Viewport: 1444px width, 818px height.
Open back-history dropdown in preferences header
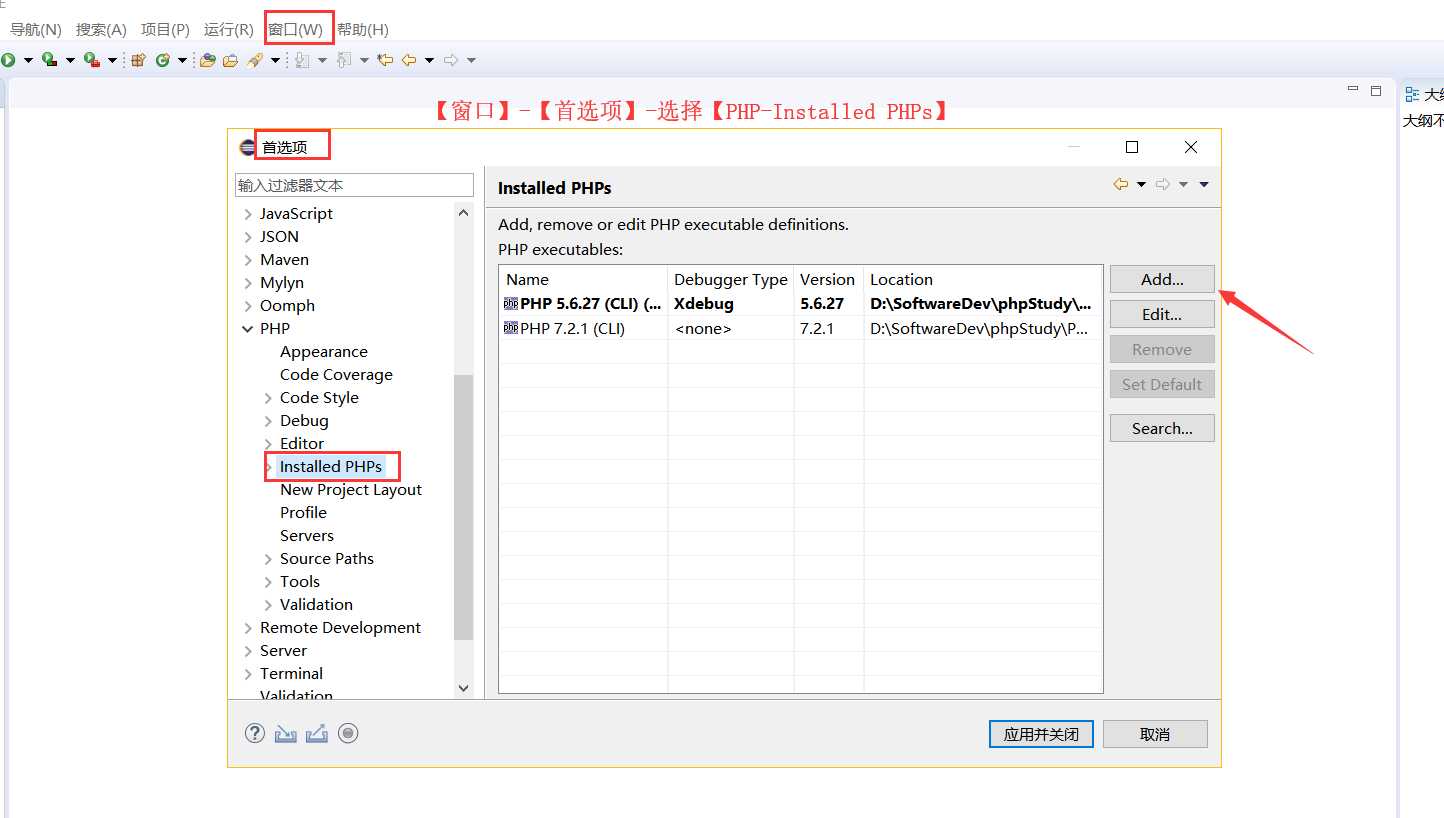point(1141,184)
